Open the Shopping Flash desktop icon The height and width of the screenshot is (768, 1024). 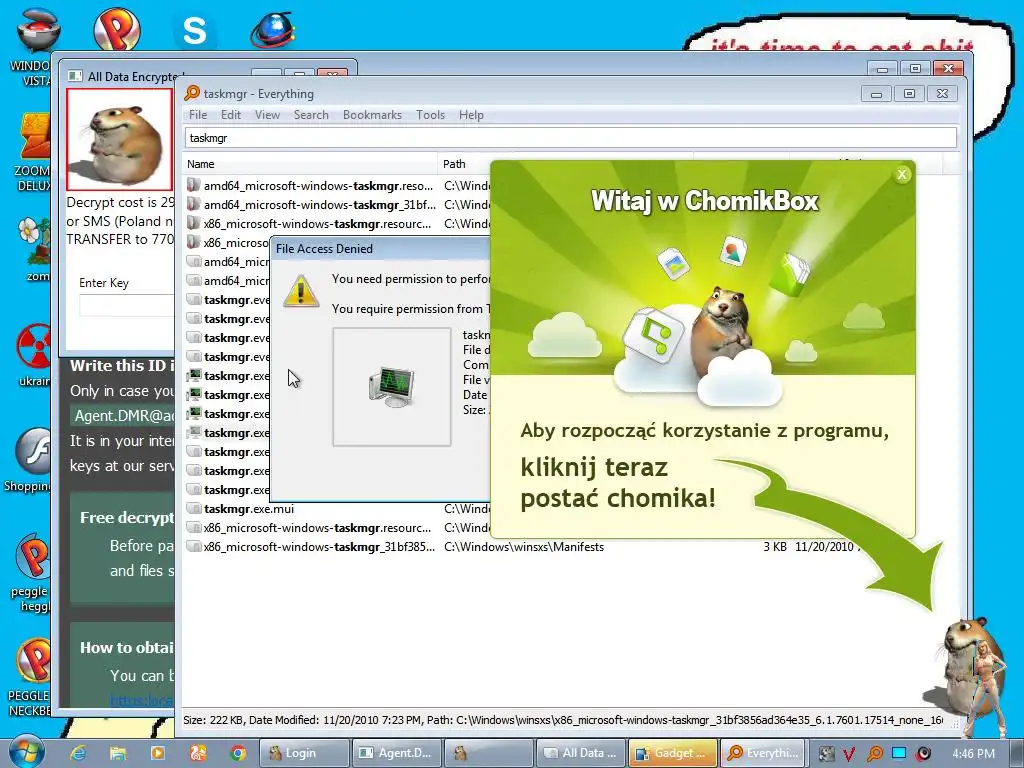coord(33,451)
